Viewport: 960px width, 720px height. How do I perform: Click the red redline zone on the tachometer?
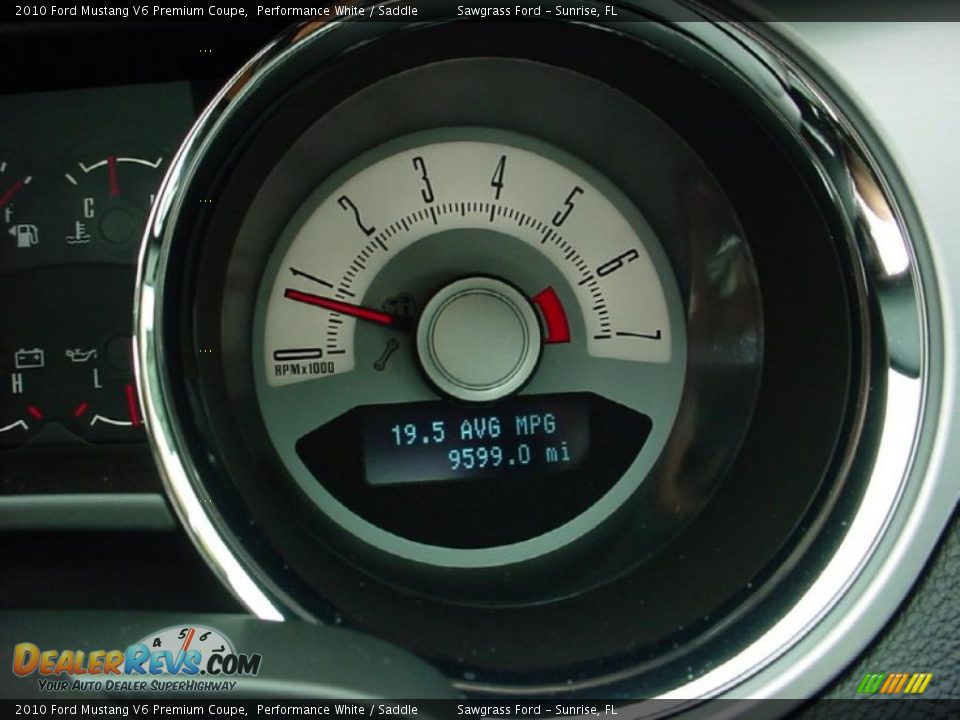point(552,316)
